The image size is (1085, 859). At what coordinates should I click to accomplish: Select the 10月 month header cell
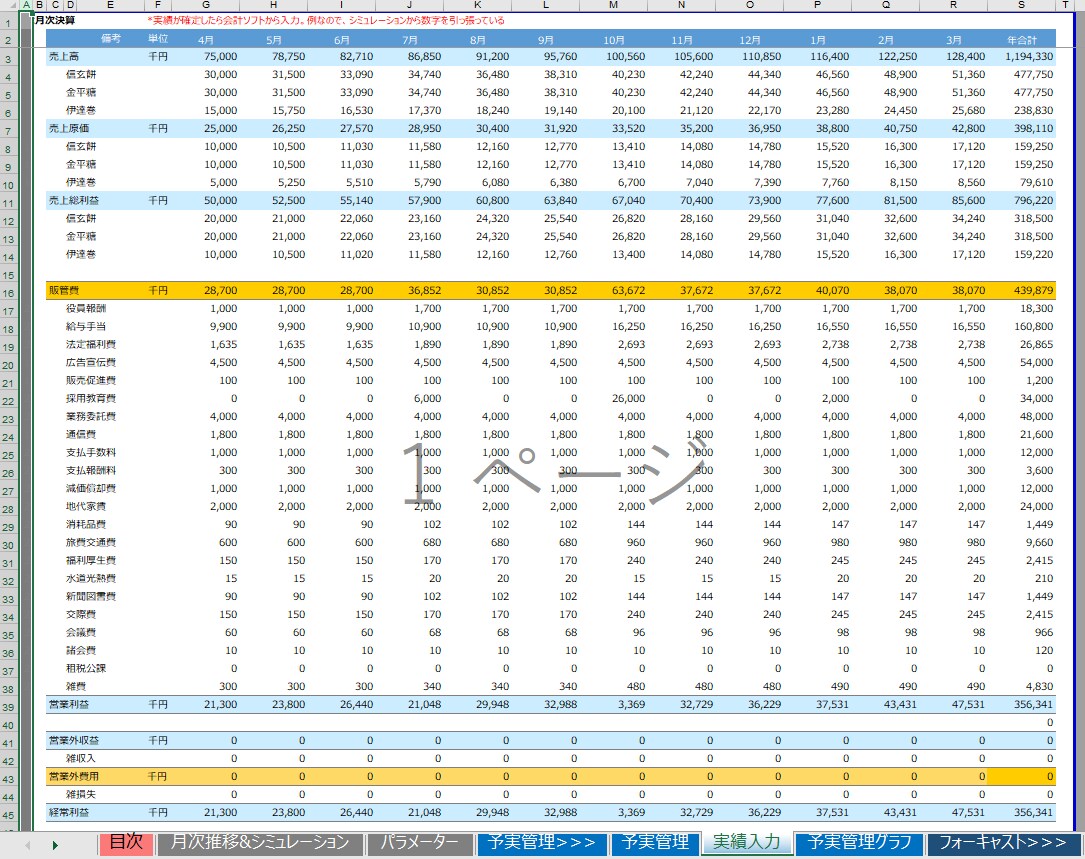point(613,39)
